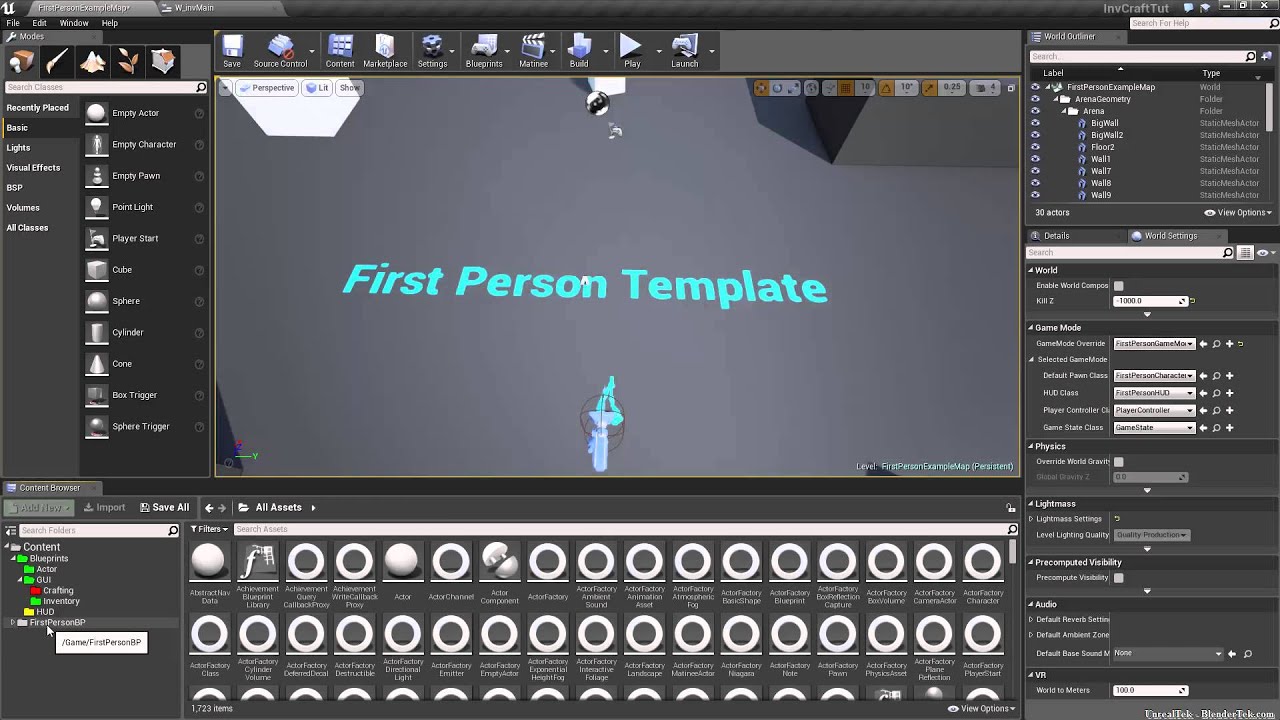
Task: Open Player Controller Class dropdown
Action: pyautogui.click(x=1154, y=410)
